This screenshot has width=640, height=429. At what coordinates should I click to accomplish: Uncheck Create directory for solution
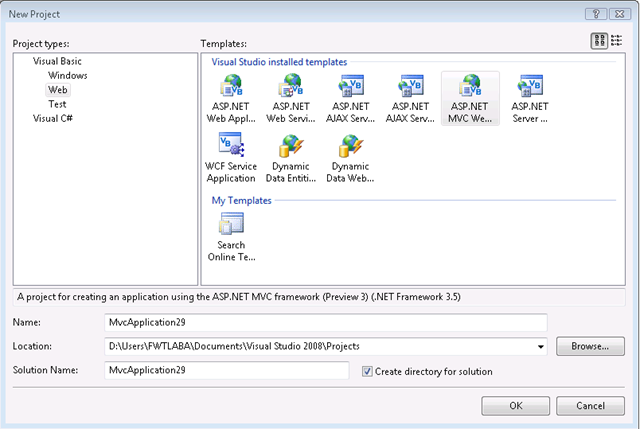click(x=367, y=371)
